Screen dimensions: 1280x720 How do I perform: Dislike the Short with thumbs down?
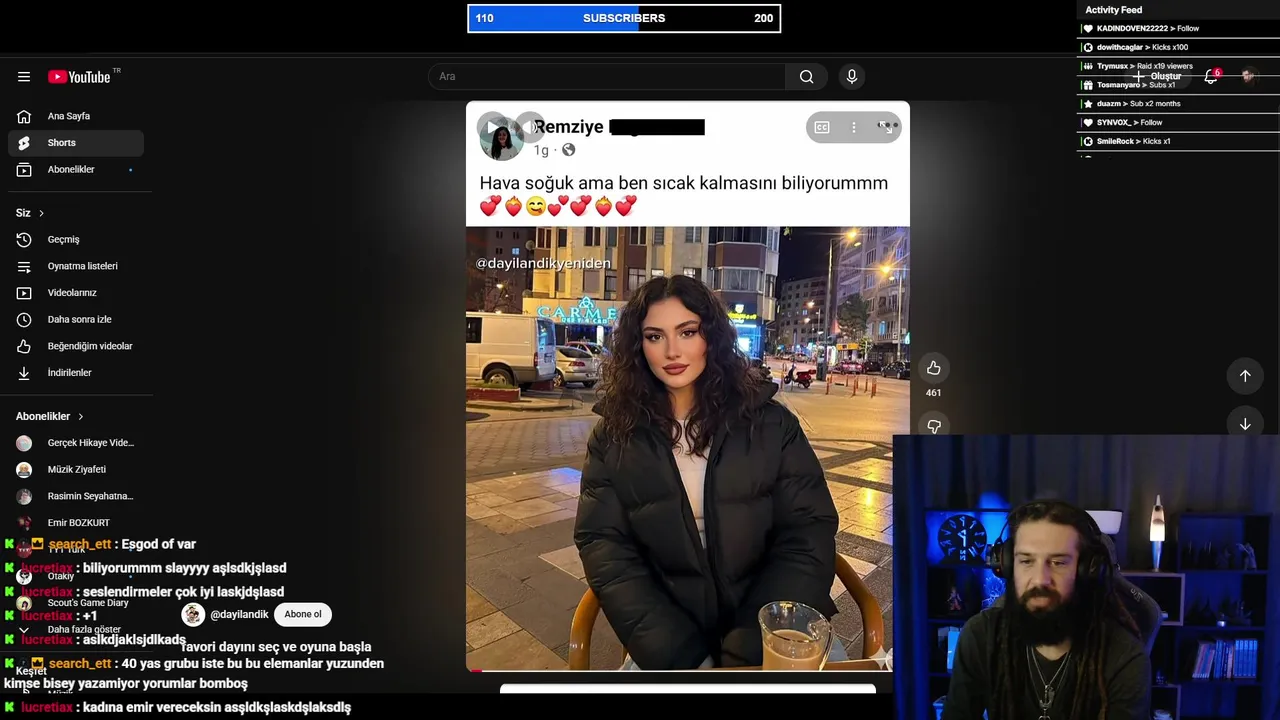pos(933,426)
